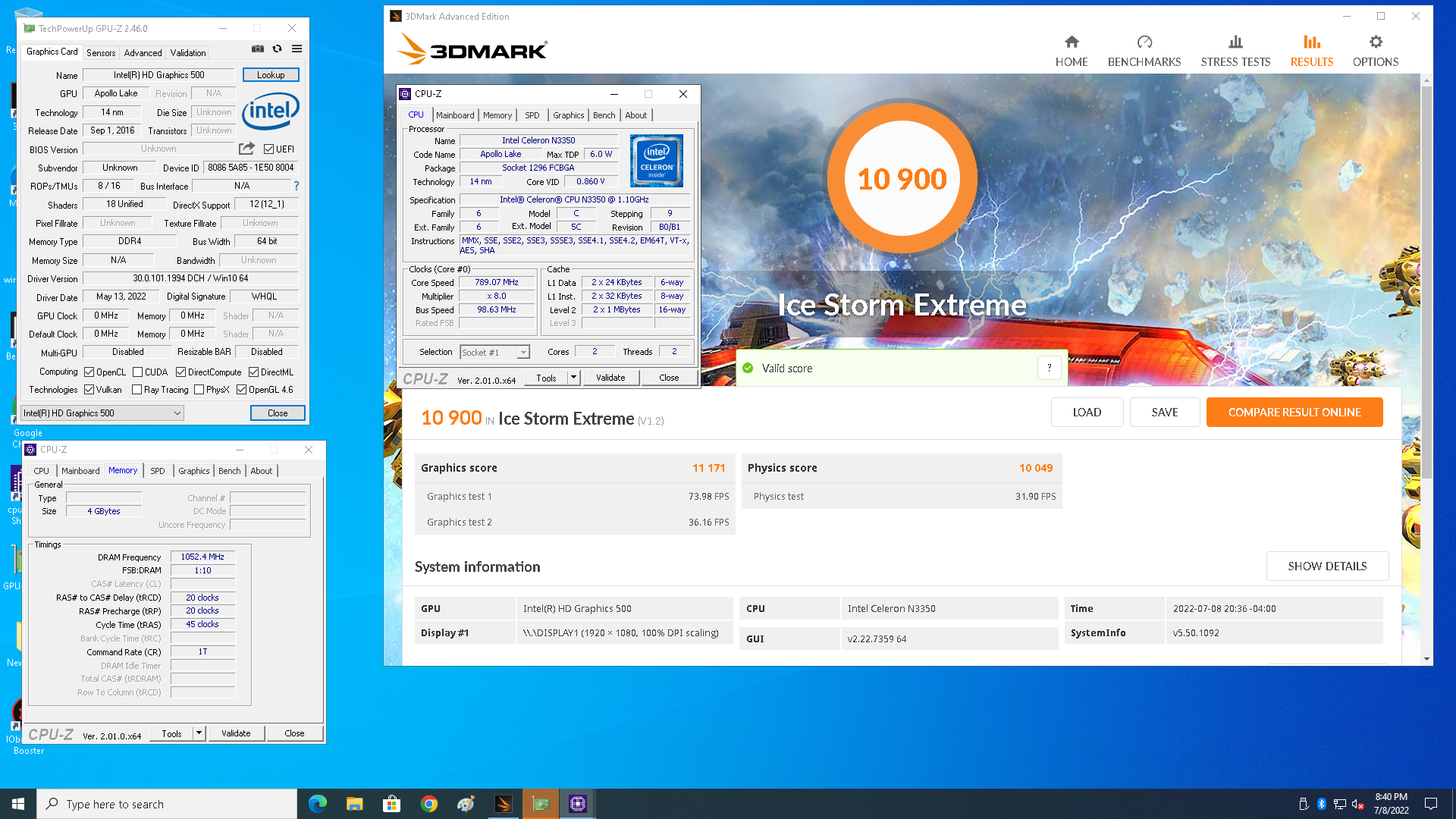Click the 3DMark vertical scrollbar thumb
The width and height of the screenshot is (1456, 819).
[x=1427, y=282]
